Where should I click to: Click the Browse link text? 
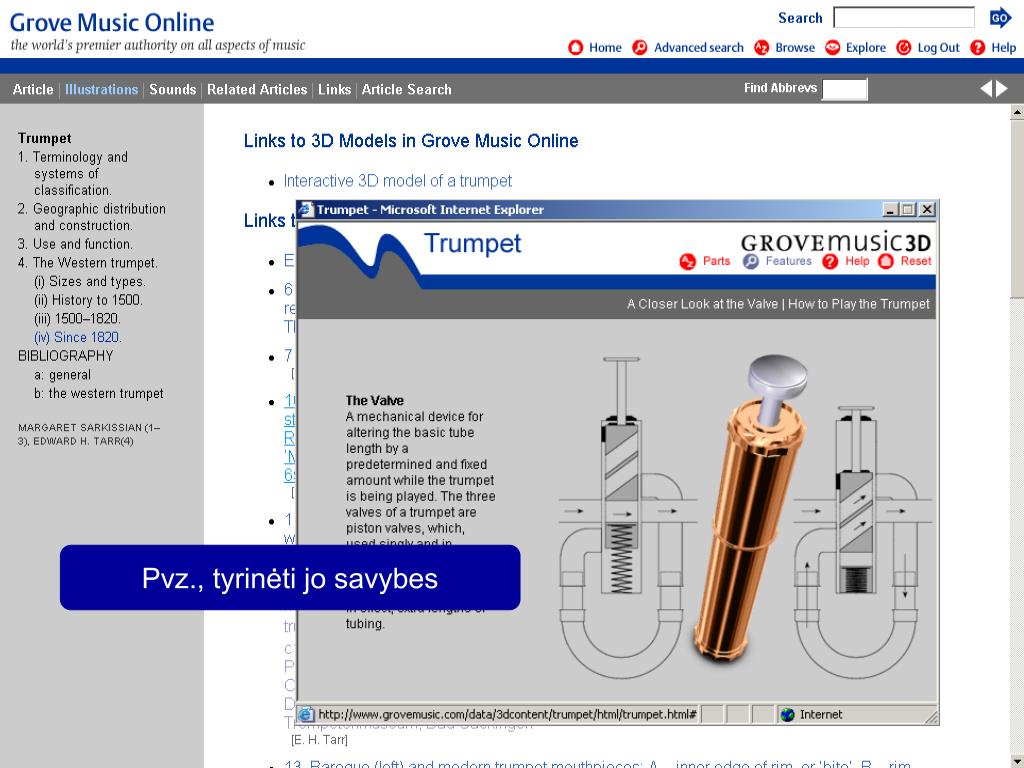(x=795, y=48)
